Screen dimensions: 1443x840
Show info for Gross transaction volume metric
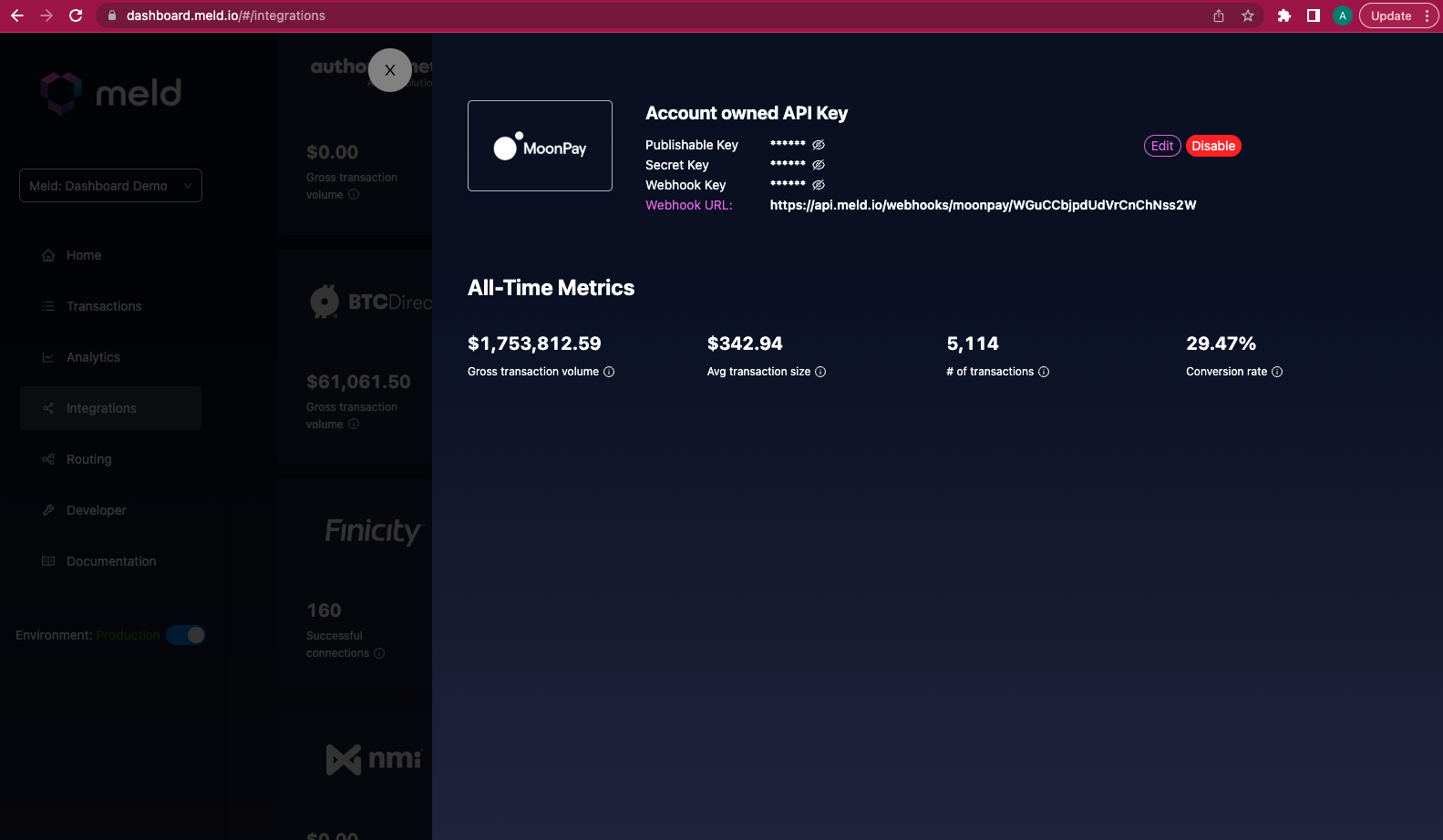tap(609, 372)
